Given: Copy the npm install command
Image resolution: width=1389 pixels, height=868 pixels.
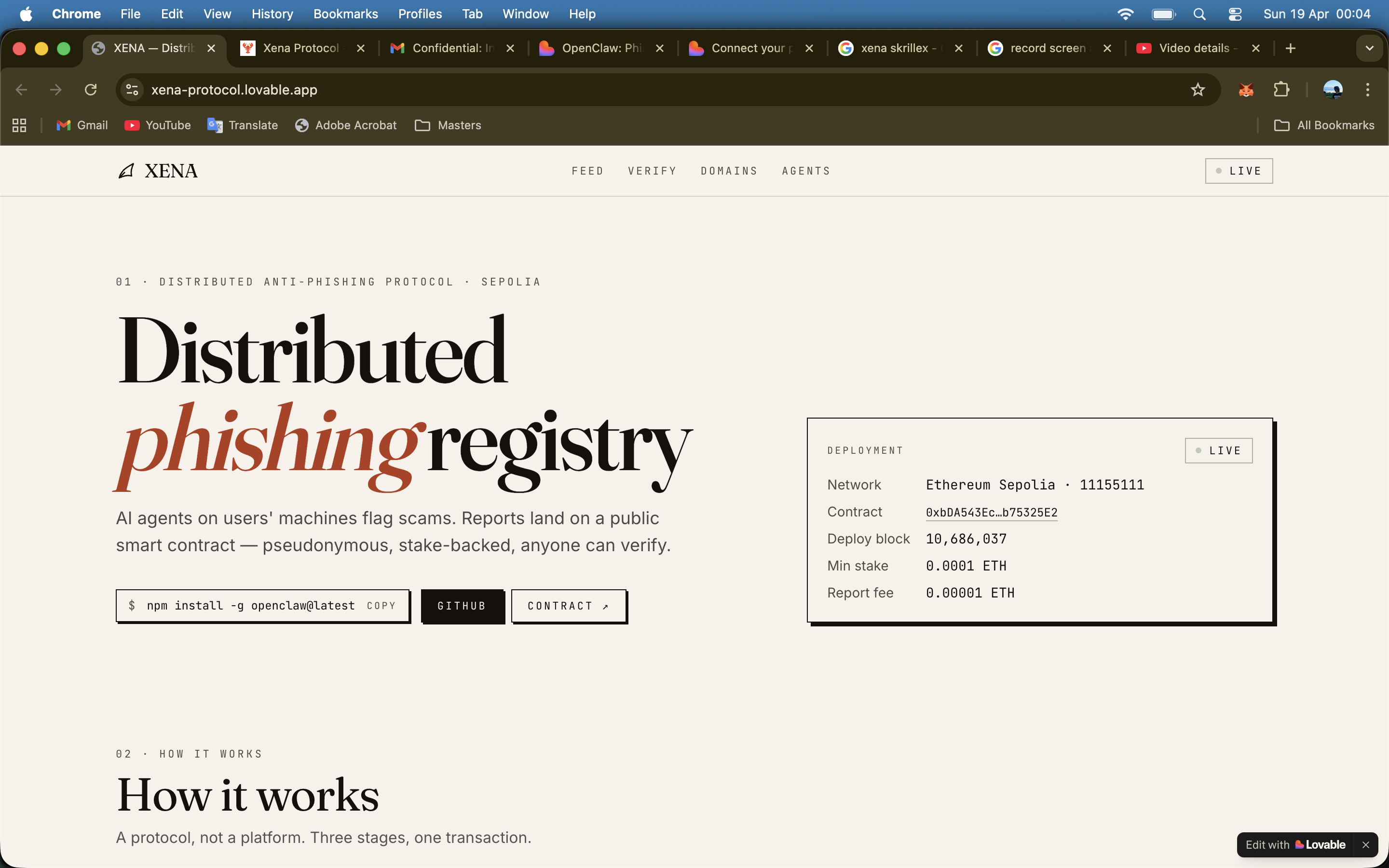Looking at the screenshot, I should [x=381, y=606].
